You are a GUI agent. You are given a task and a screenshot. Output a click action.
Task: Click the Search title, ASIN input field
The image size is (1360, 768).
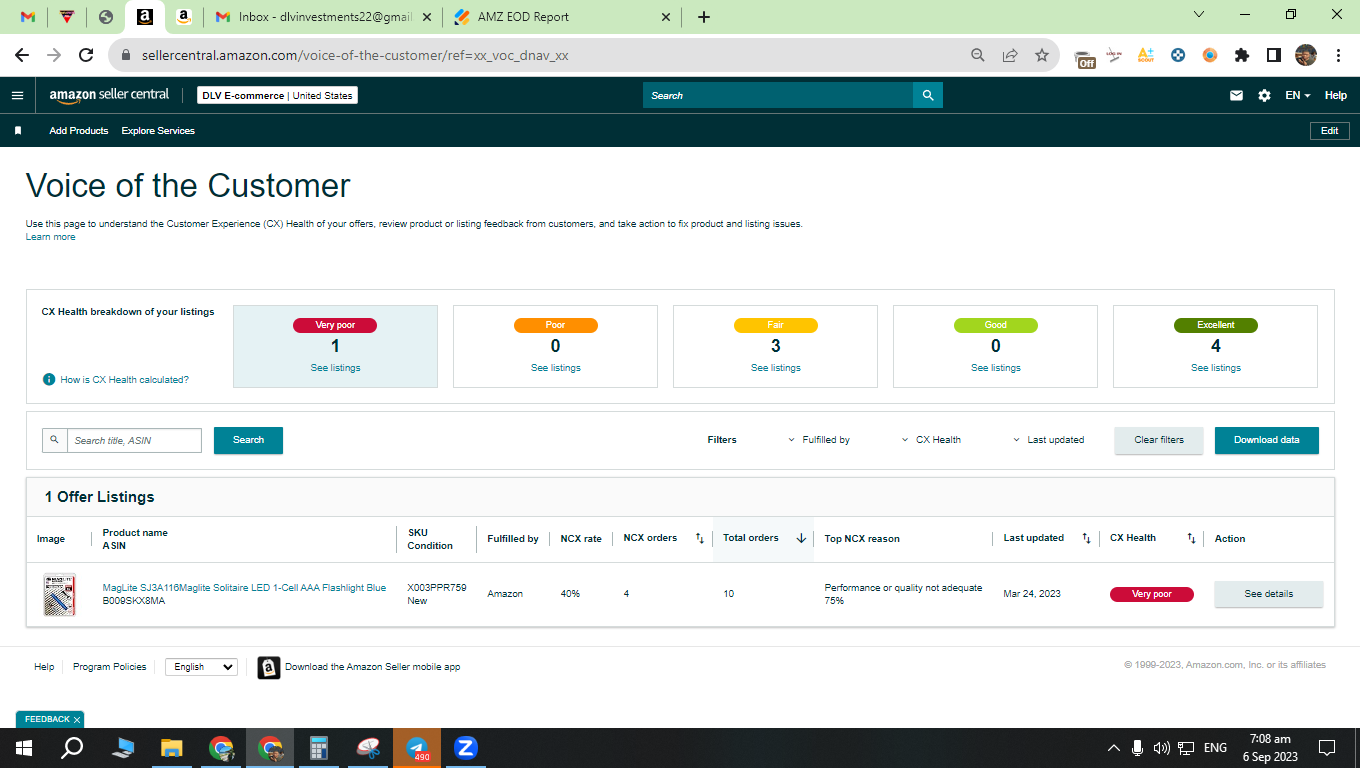(x=134, y=440)
